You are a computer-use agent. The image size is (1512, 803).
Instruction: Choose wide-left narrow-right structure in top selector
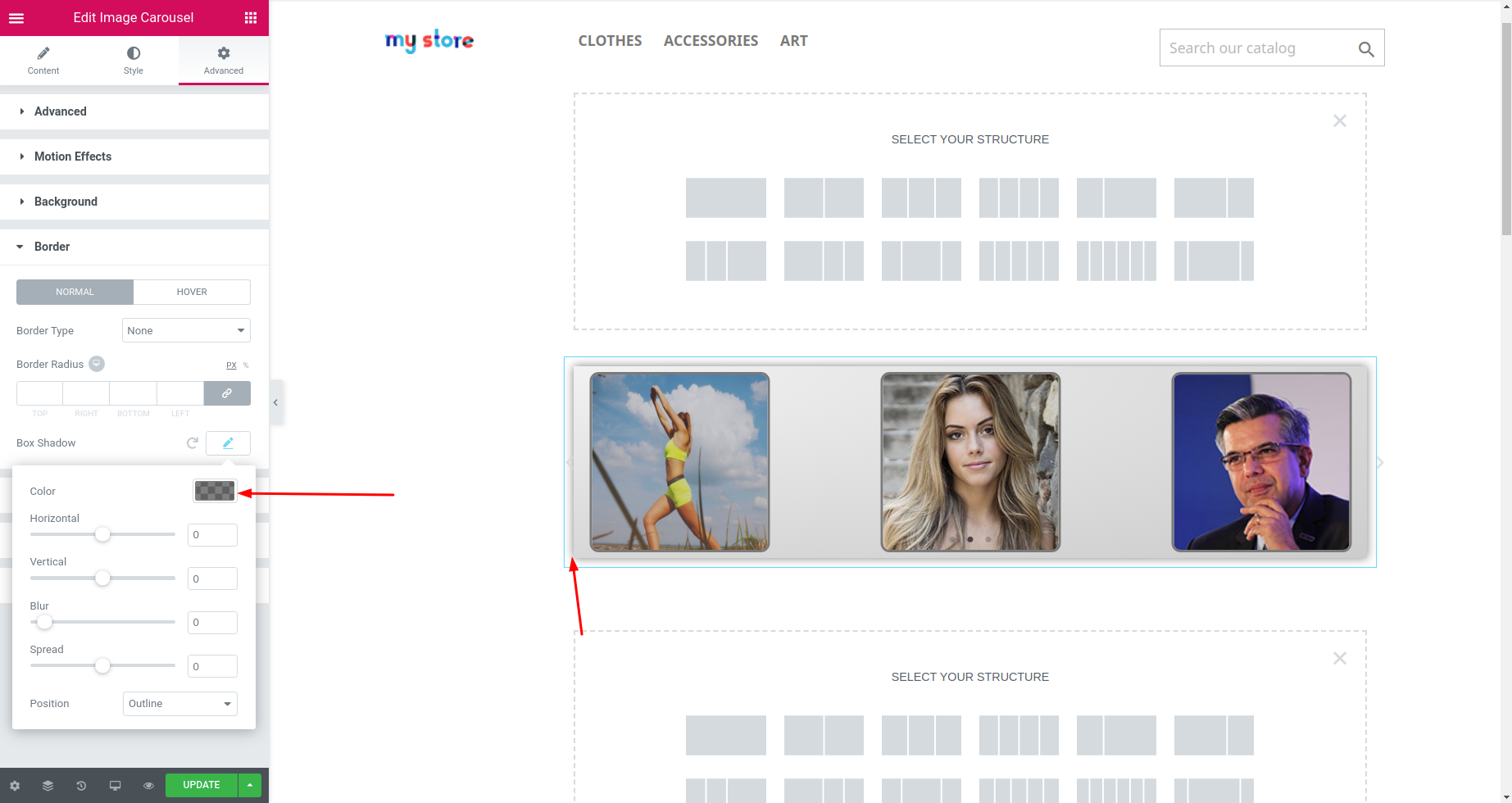pos(1214,197)
